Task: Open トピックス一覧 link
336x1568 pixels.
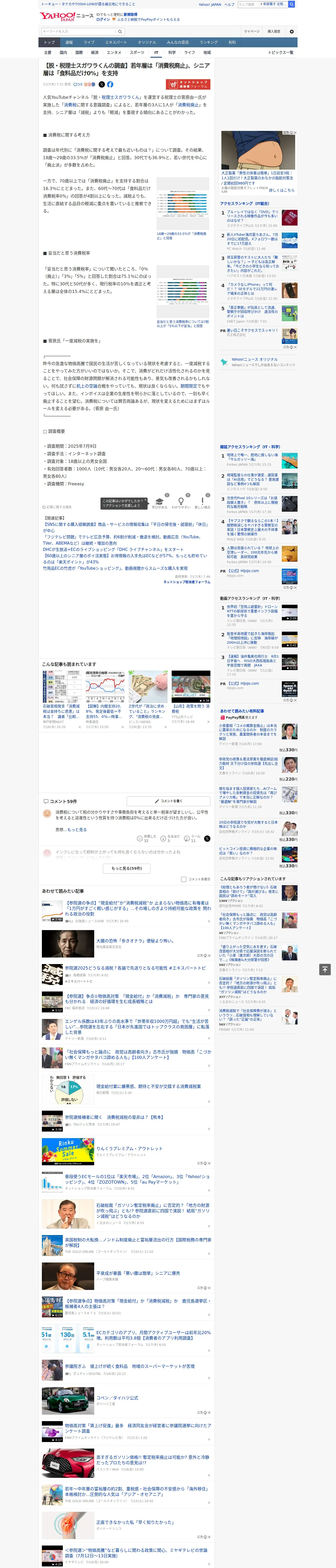Action: point(281,52)
